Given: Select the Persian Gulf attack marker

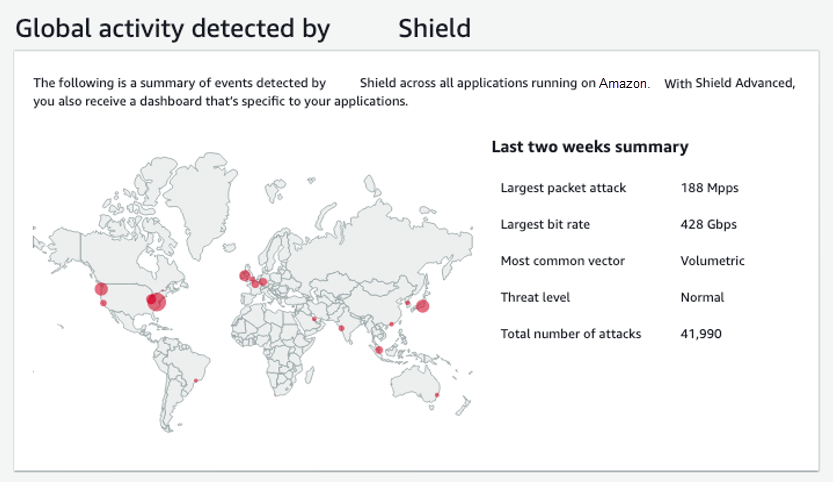Looking at the screenshot, I should 314,320.
